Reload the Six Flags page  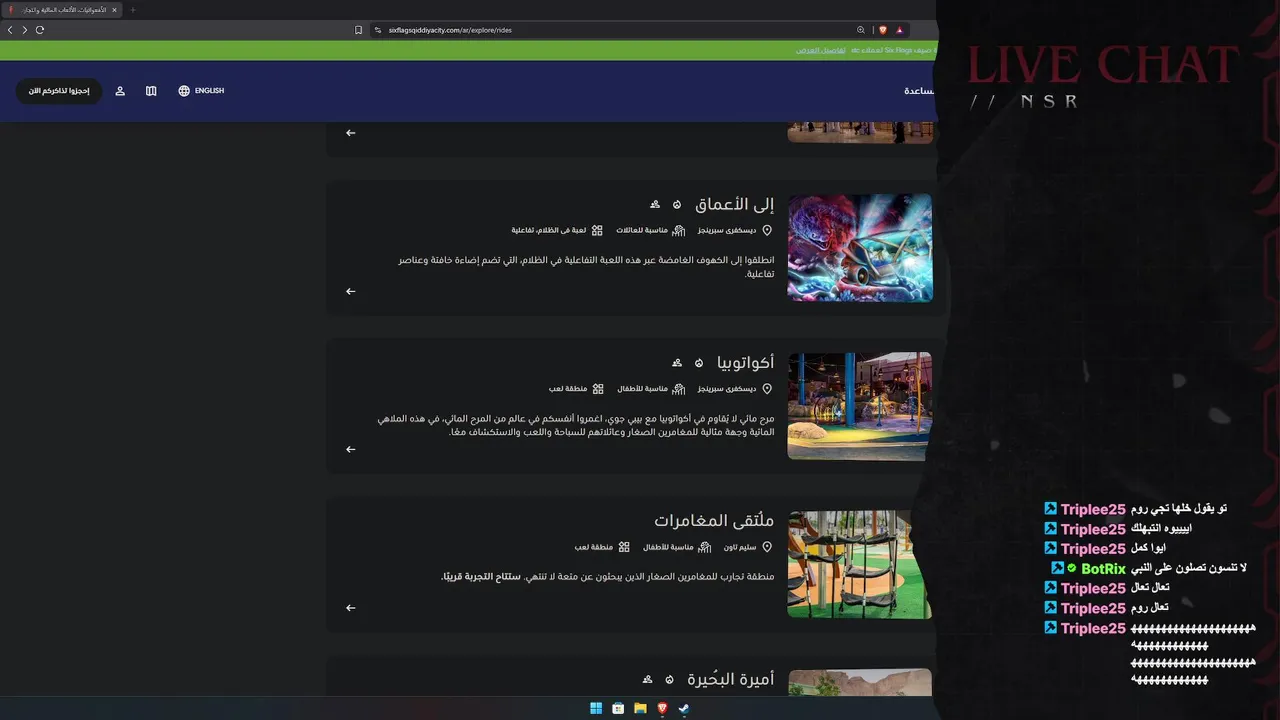[x=40, y=30]
